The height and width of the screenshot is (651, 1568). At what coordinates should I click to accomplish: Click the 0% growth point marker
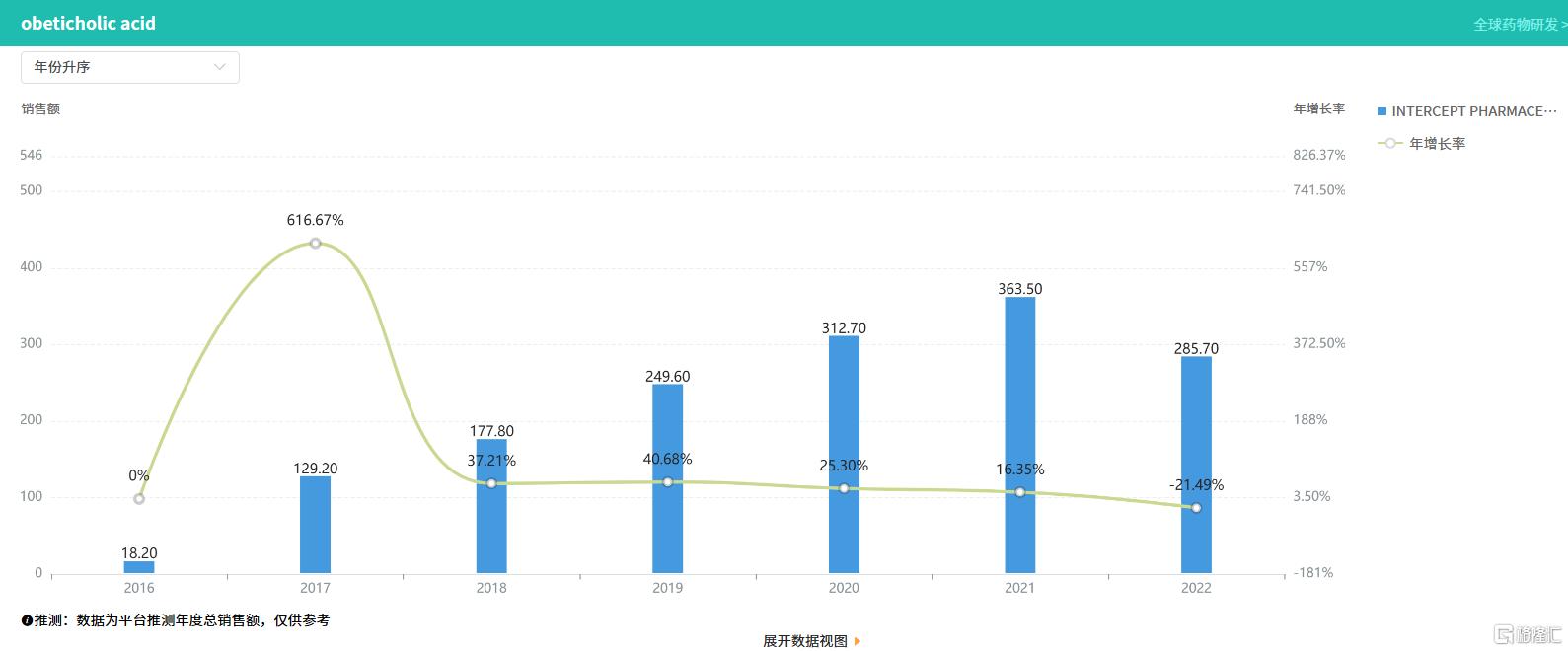[x=139, y=499]
